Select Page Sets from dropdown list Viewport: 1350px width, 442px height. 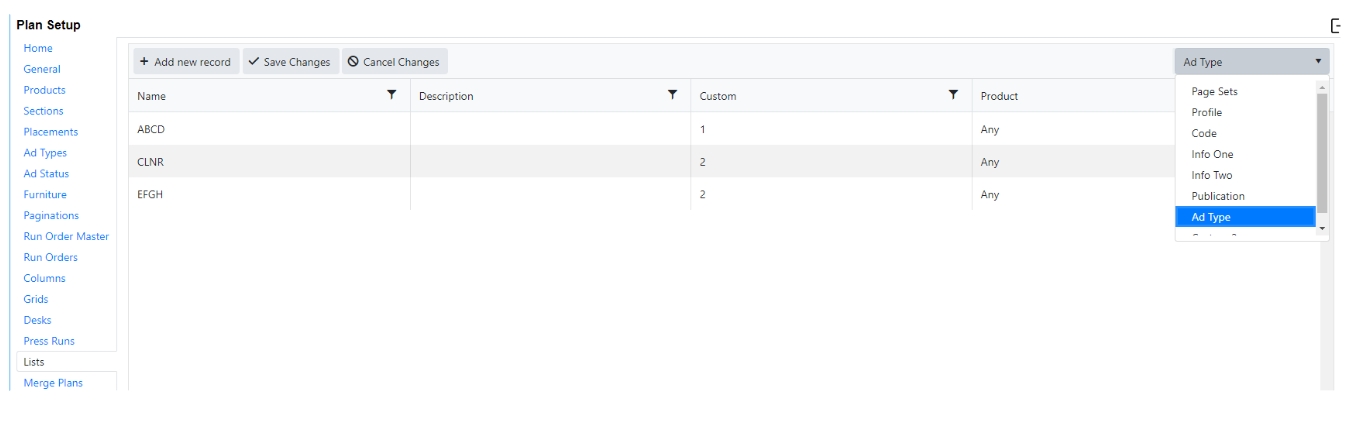click(1214, 91)
